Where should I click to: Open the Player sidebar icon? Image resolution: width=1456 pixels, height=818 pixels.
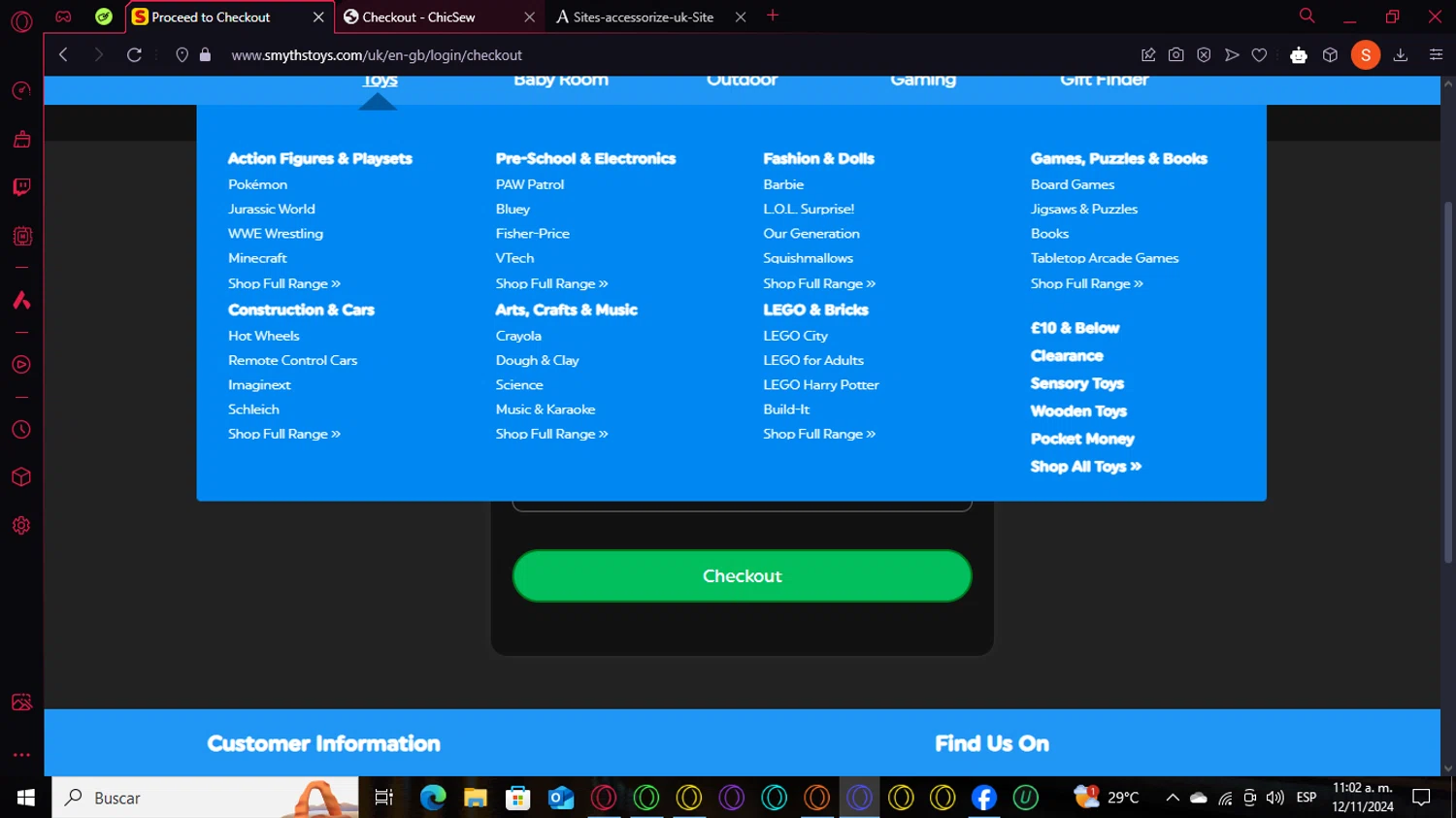point(21,365)
